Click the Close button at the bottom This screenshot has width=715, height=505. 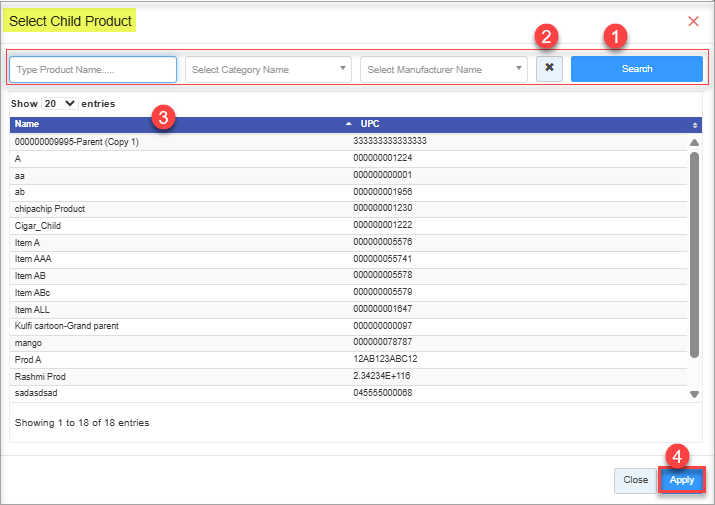[x=635, y=480]
